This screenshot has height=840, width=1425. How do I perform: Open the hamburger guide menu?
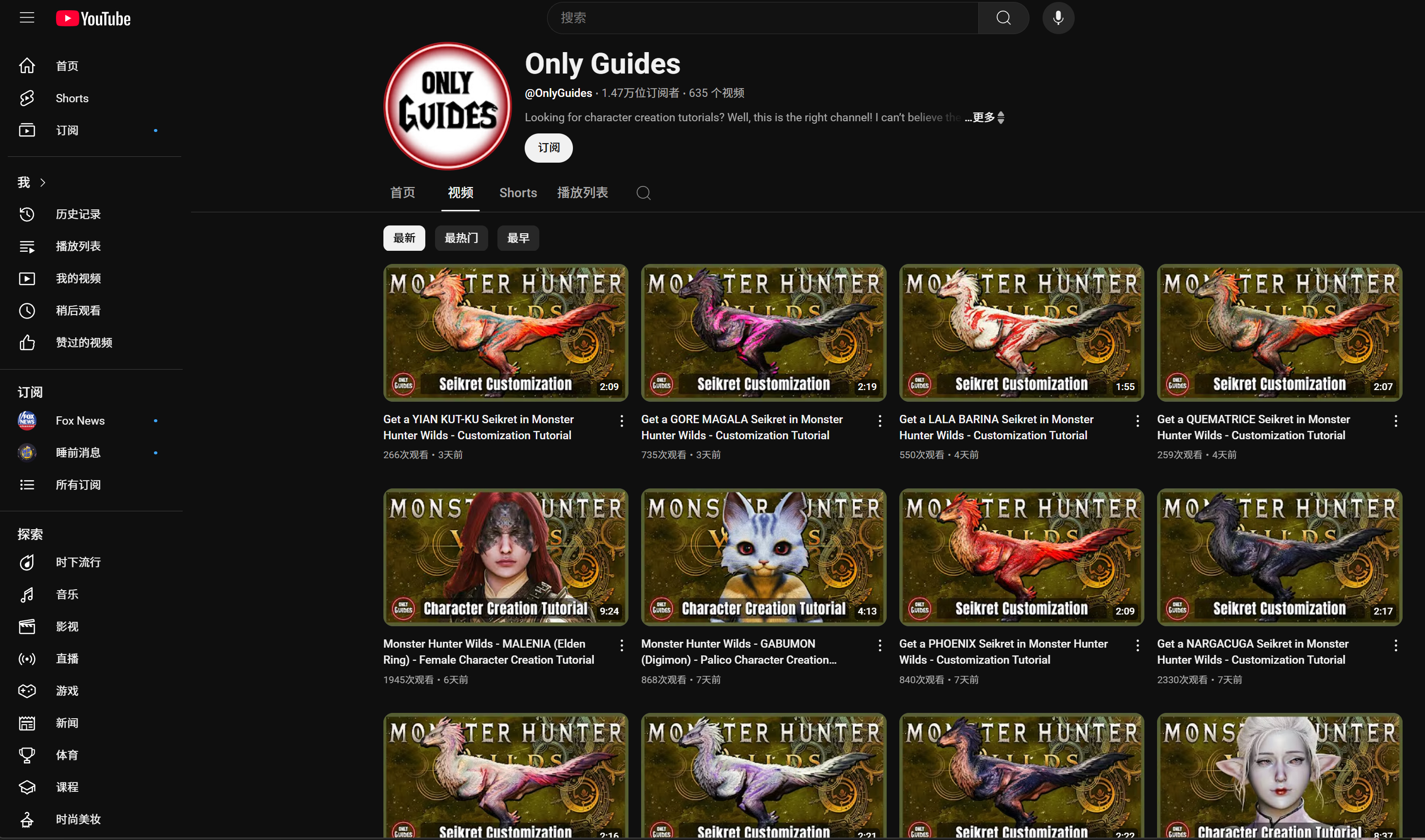27,18
